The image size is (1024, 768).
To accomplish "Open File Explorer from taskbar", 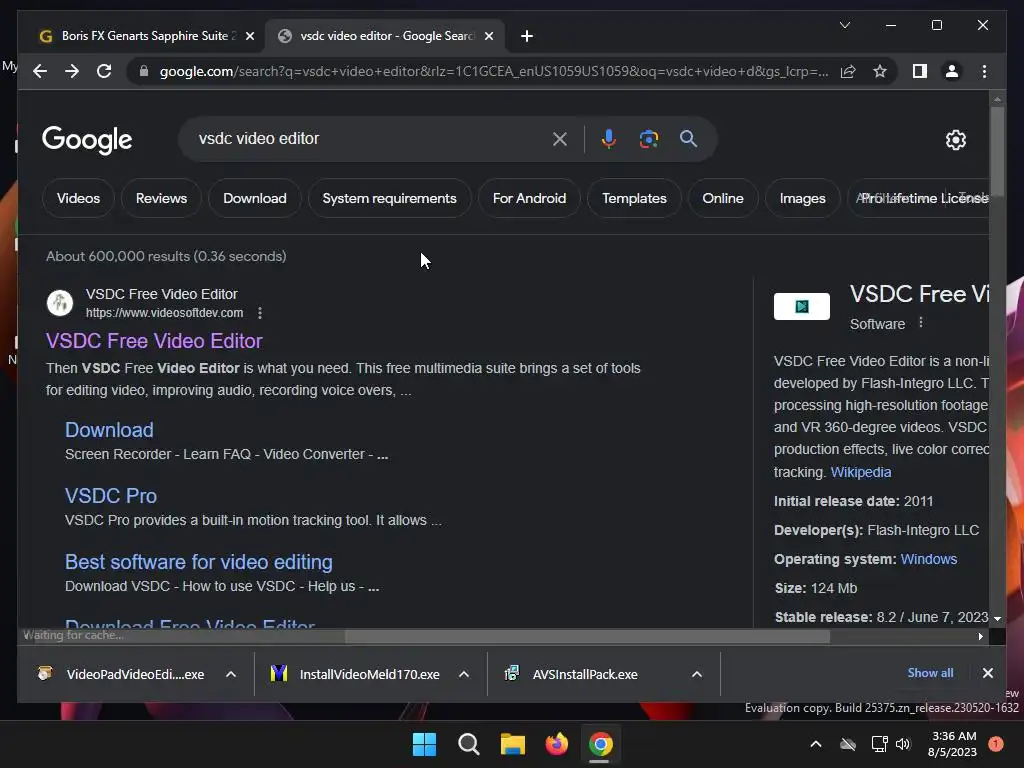I will click(x=513, y=744).
